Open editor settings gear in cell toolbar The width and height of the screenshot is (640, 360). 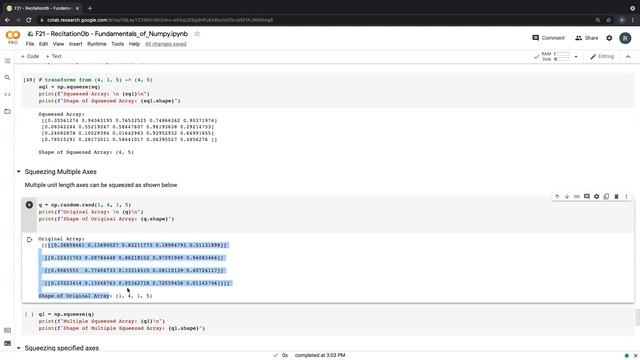[596, 197]
